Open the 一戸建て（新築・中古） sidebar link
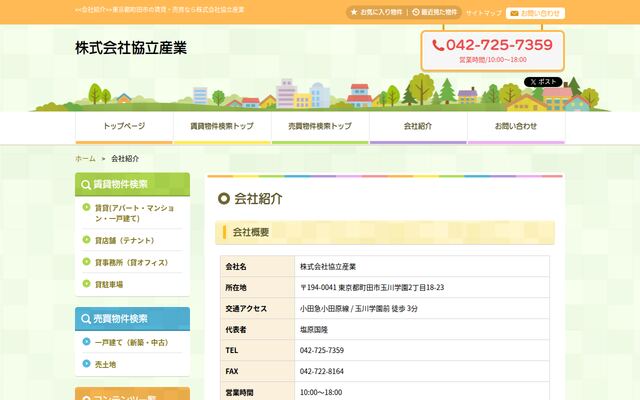640x400 pixels. coord(131,342)
